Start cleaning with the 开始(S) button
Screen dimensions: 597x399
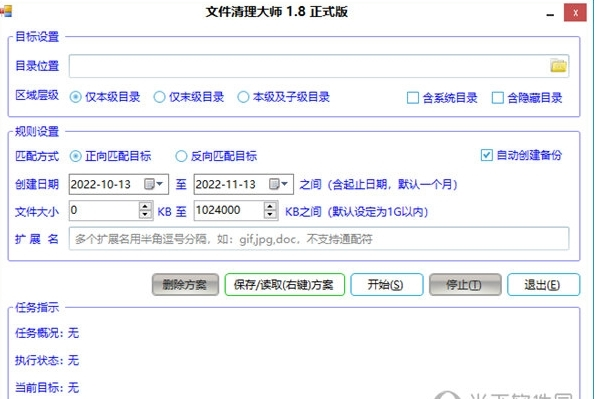pyautogui.click(x=386, y=284)
